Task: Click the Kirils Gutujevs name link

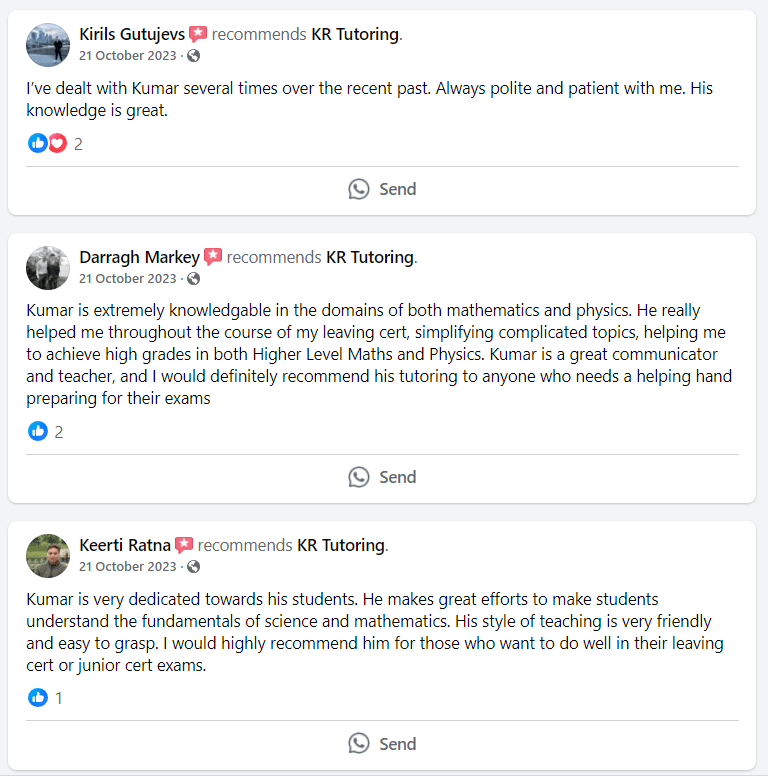Action: point(132,34)
